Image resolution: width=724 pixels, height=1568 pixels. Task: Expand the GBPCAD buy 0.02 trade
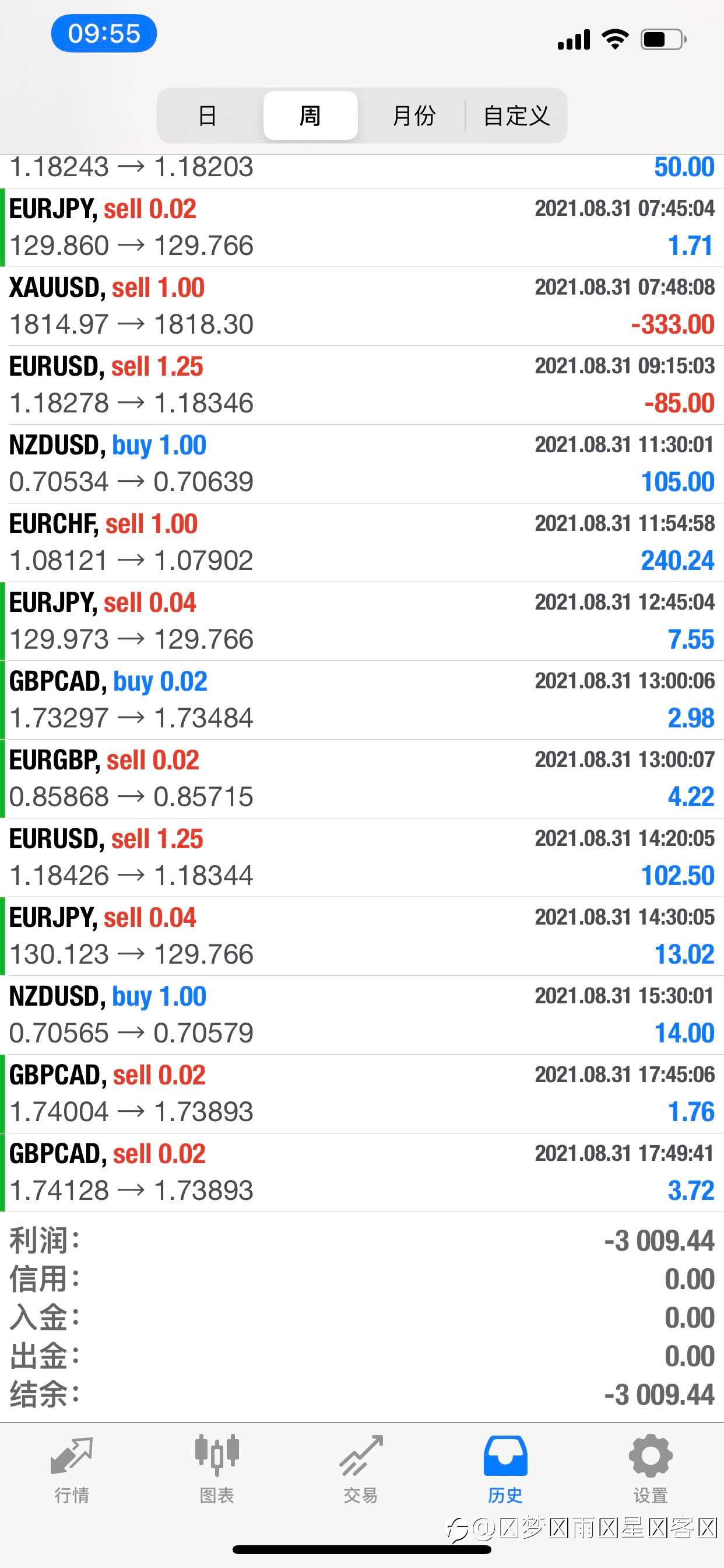pyautogui.click(x=362, y=700)
